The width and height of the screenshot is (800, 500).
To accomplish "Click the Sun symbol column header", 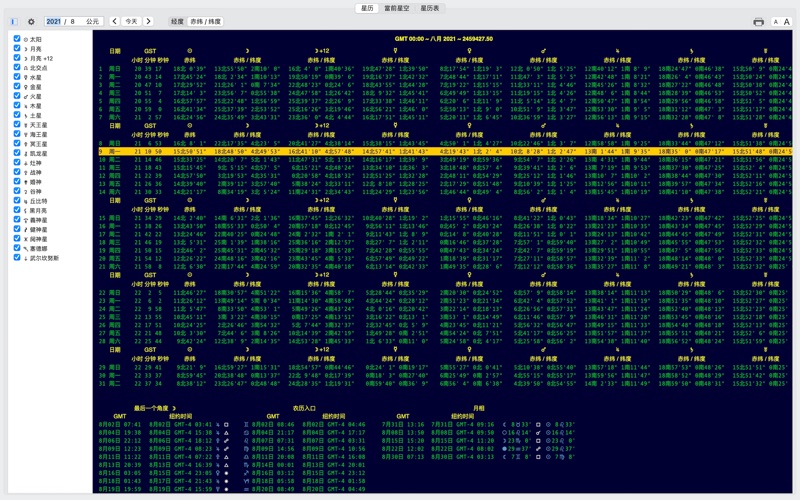I will [x=190, y=50].
